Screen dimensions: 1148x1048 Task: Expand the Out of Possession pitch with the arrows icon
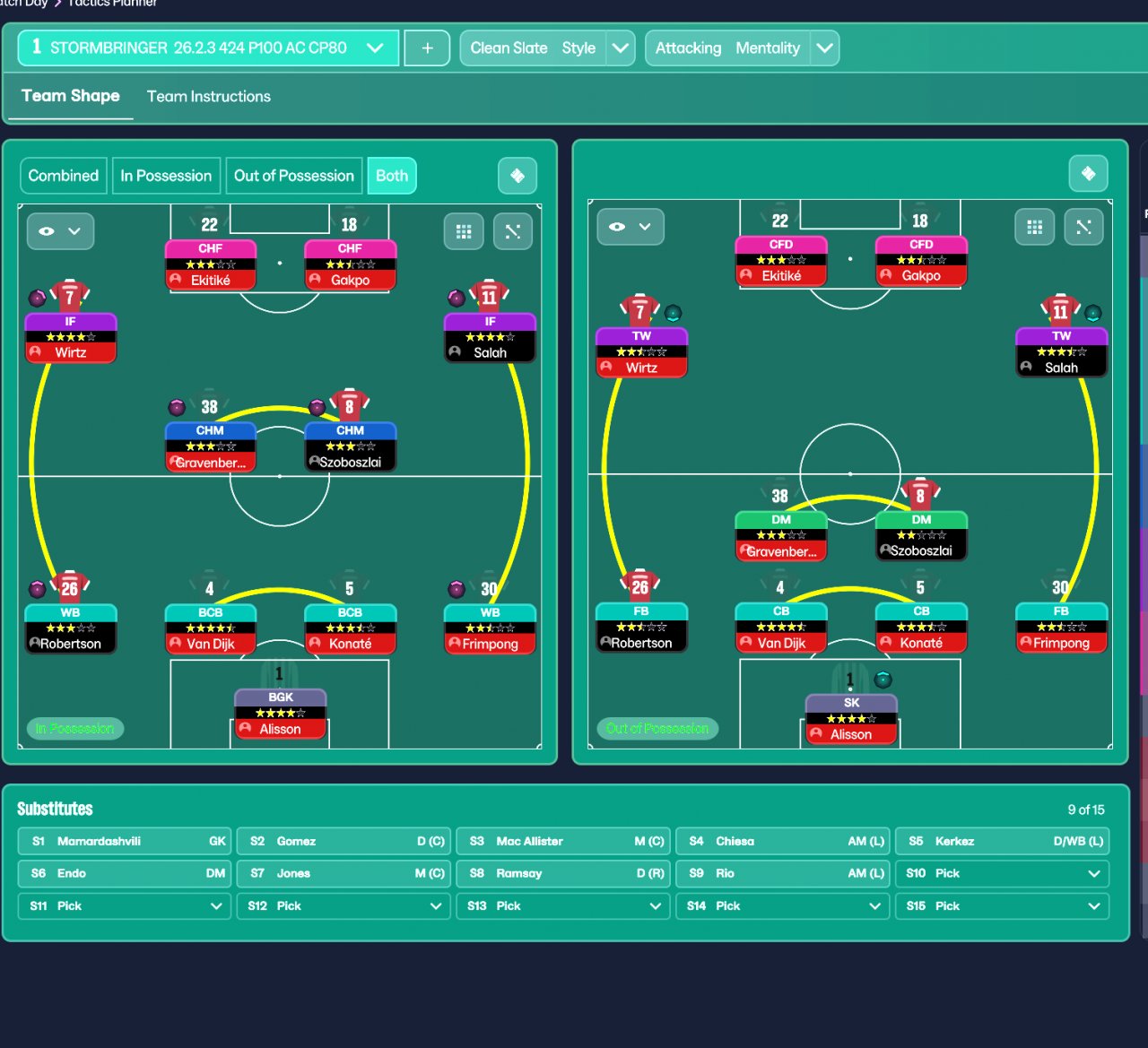click(1083, 227)
